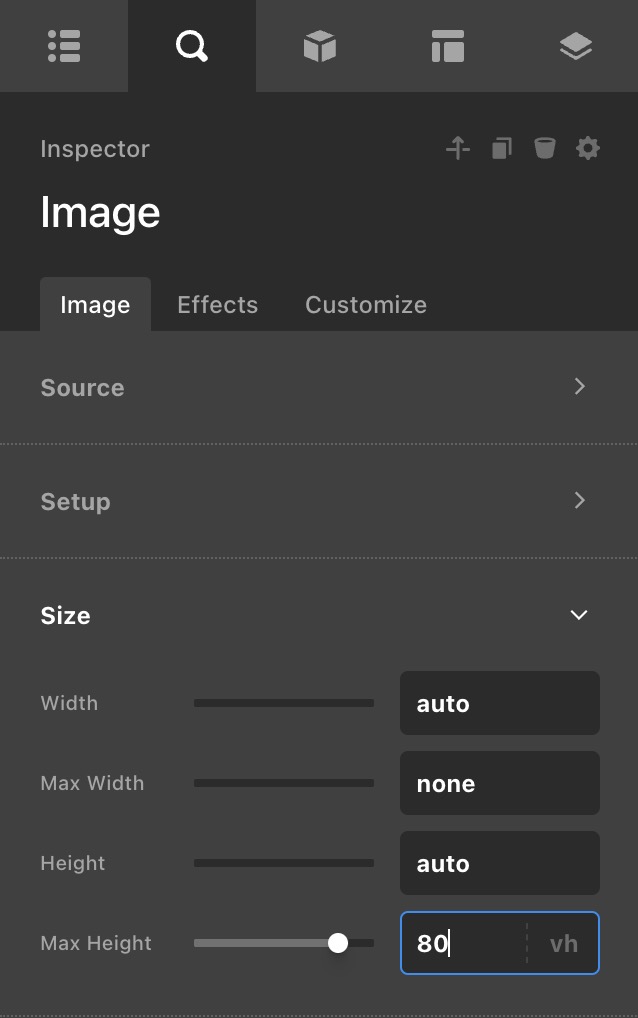638x1018 pixels.
Task: Delete the Image element with trash icon
Action: [x=544, y=149]
